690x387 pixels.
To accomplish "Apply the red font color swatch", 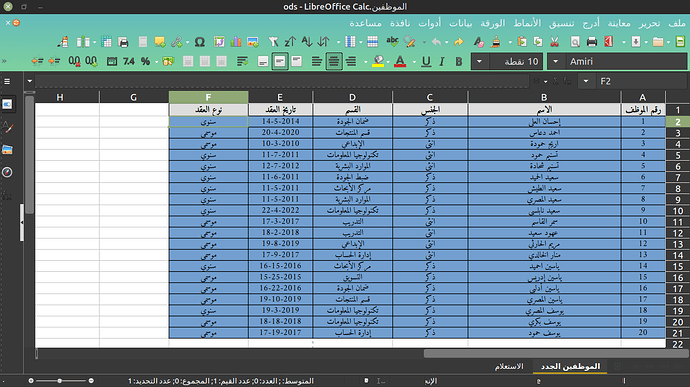I will [x=400, y=61].
